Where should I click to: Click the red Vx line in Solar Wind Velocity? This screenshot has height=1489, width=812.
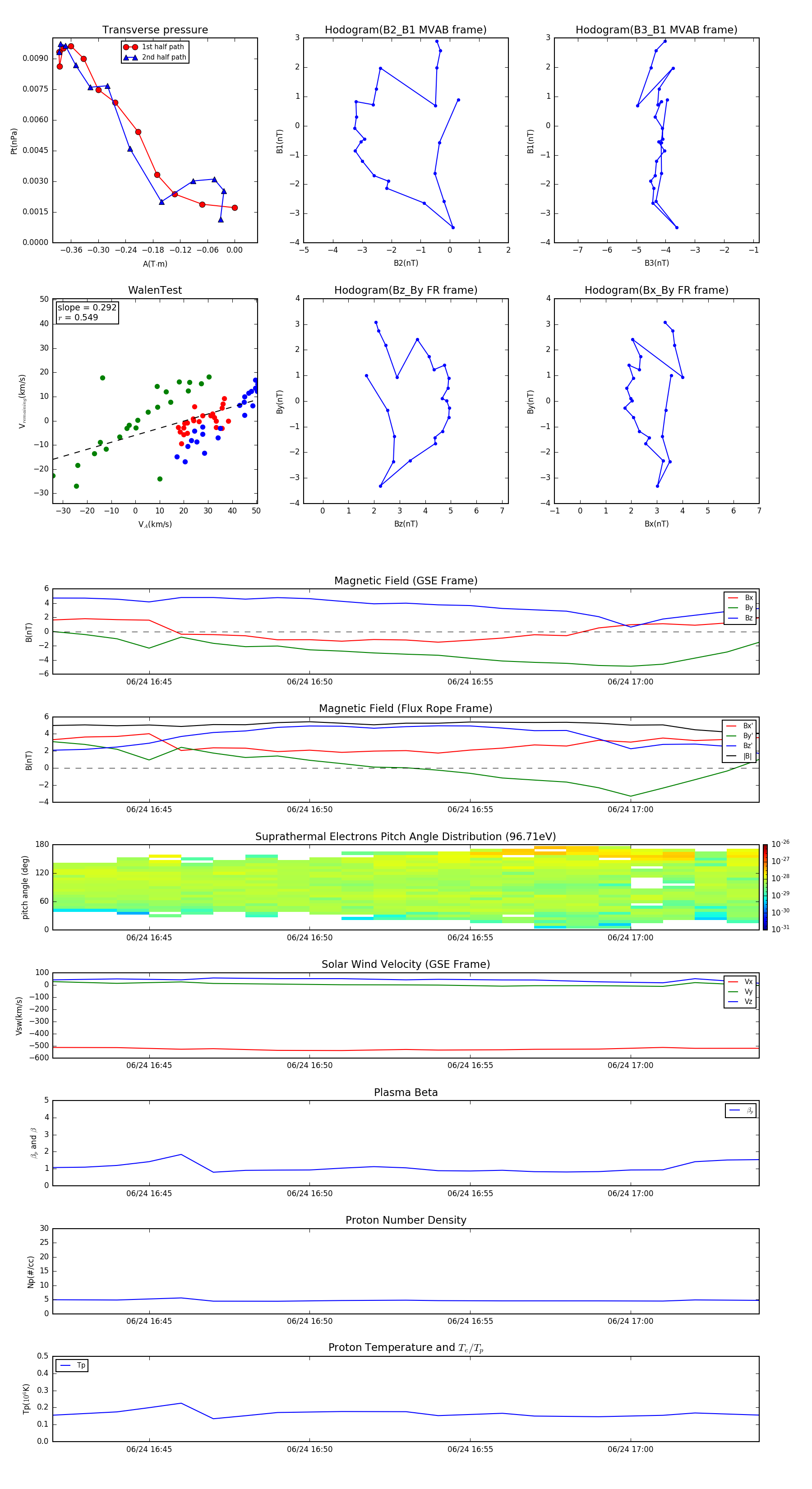click(x=406, y=1049)
